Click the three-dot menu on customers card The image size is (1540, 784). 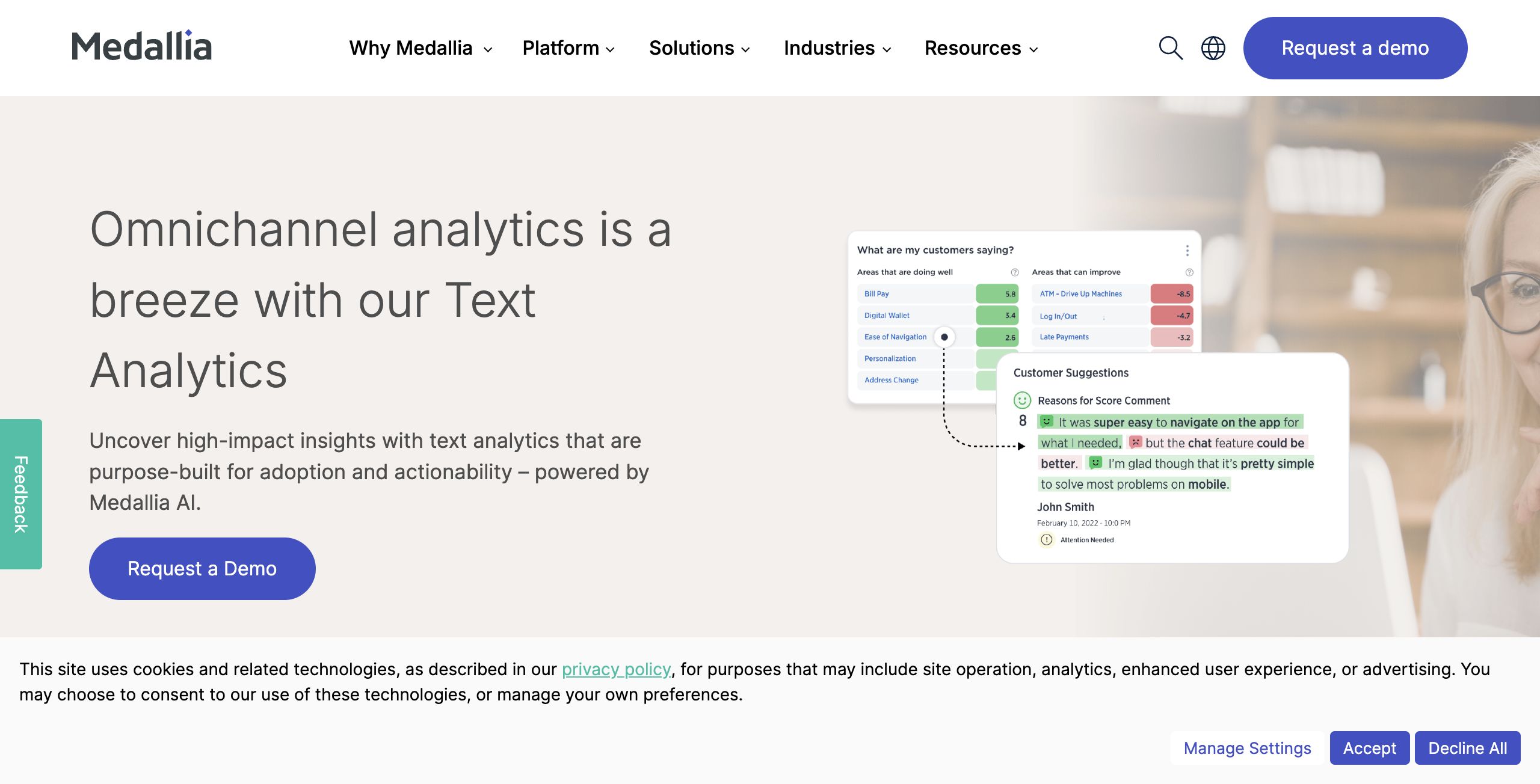pyautogui.click(x=1187, y=250)
